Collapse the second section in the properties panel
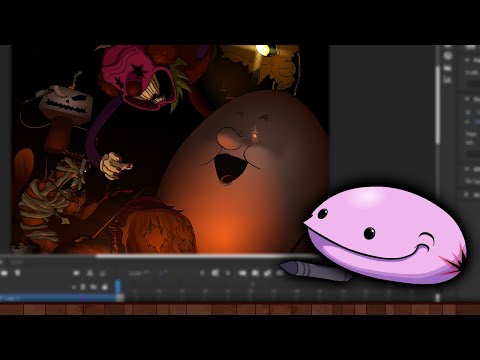The image size is (480, 360). [x=467, y=99]
